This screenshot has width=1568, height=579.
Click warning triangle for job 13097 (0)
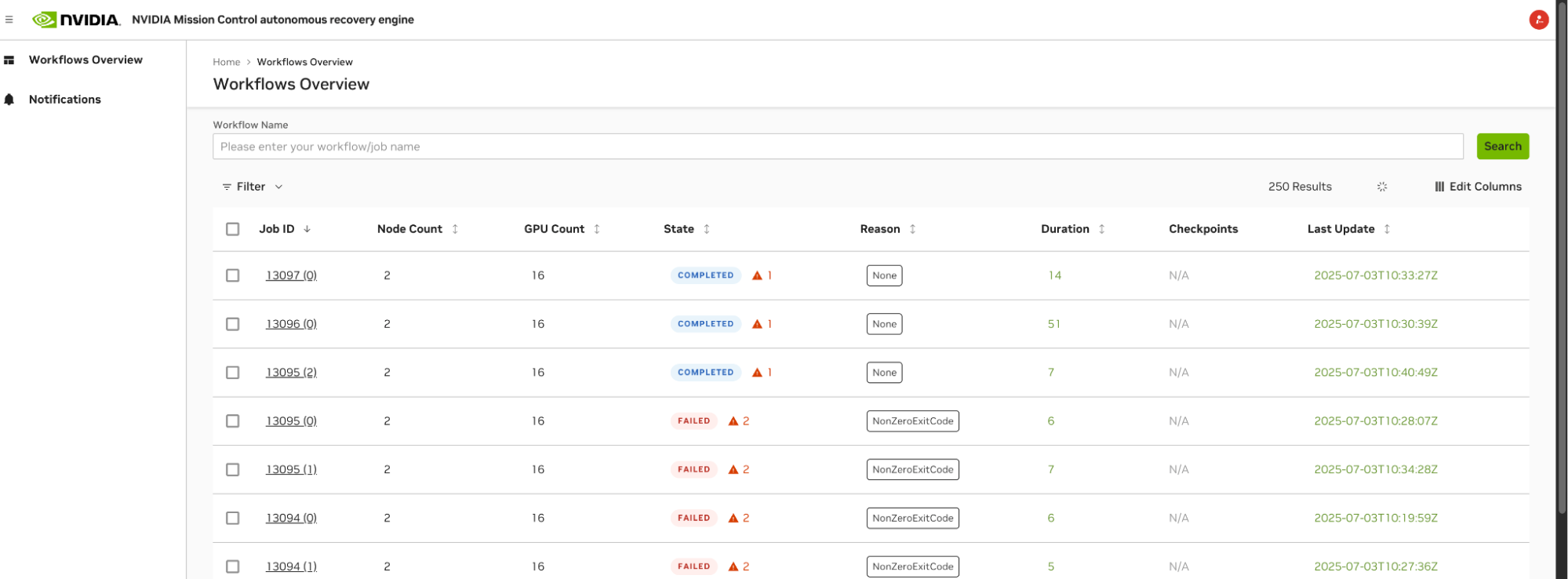757,275
